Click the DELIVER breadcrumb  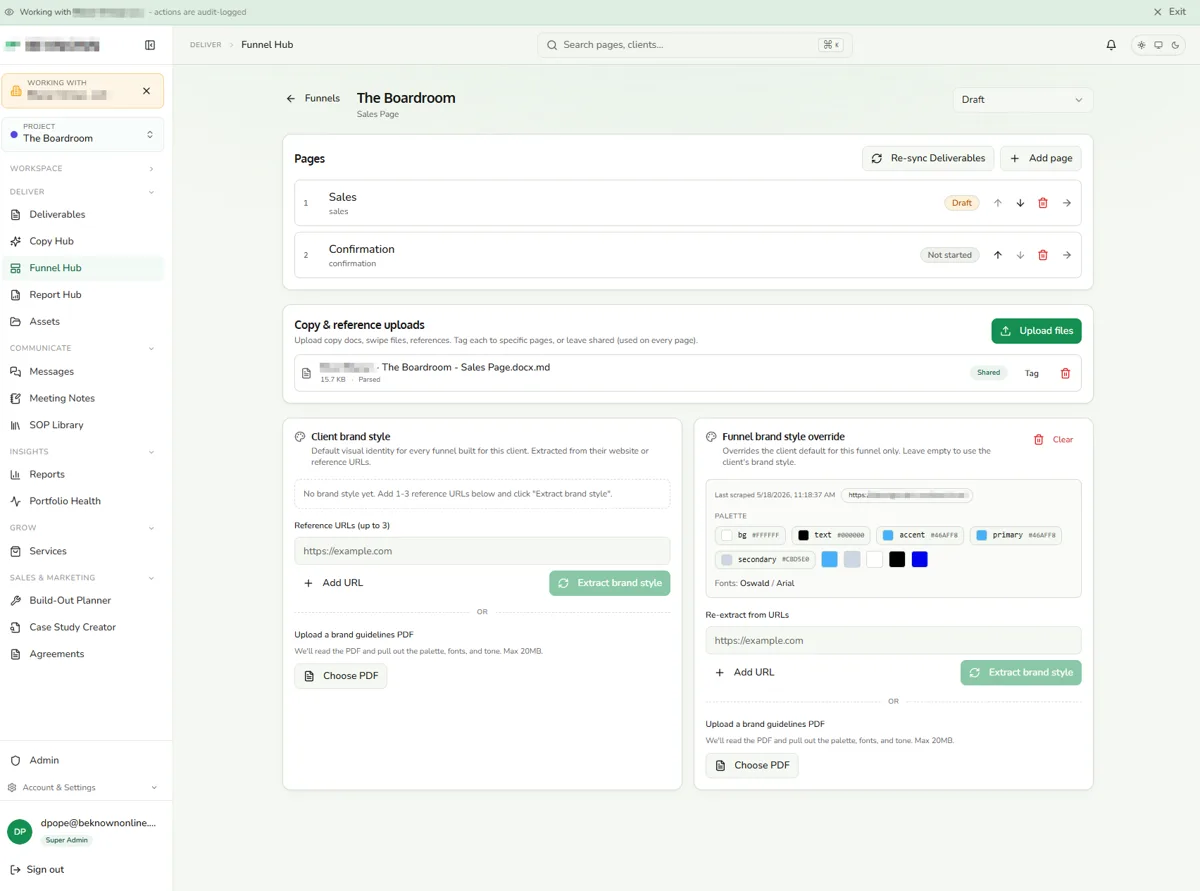(205, 45)
